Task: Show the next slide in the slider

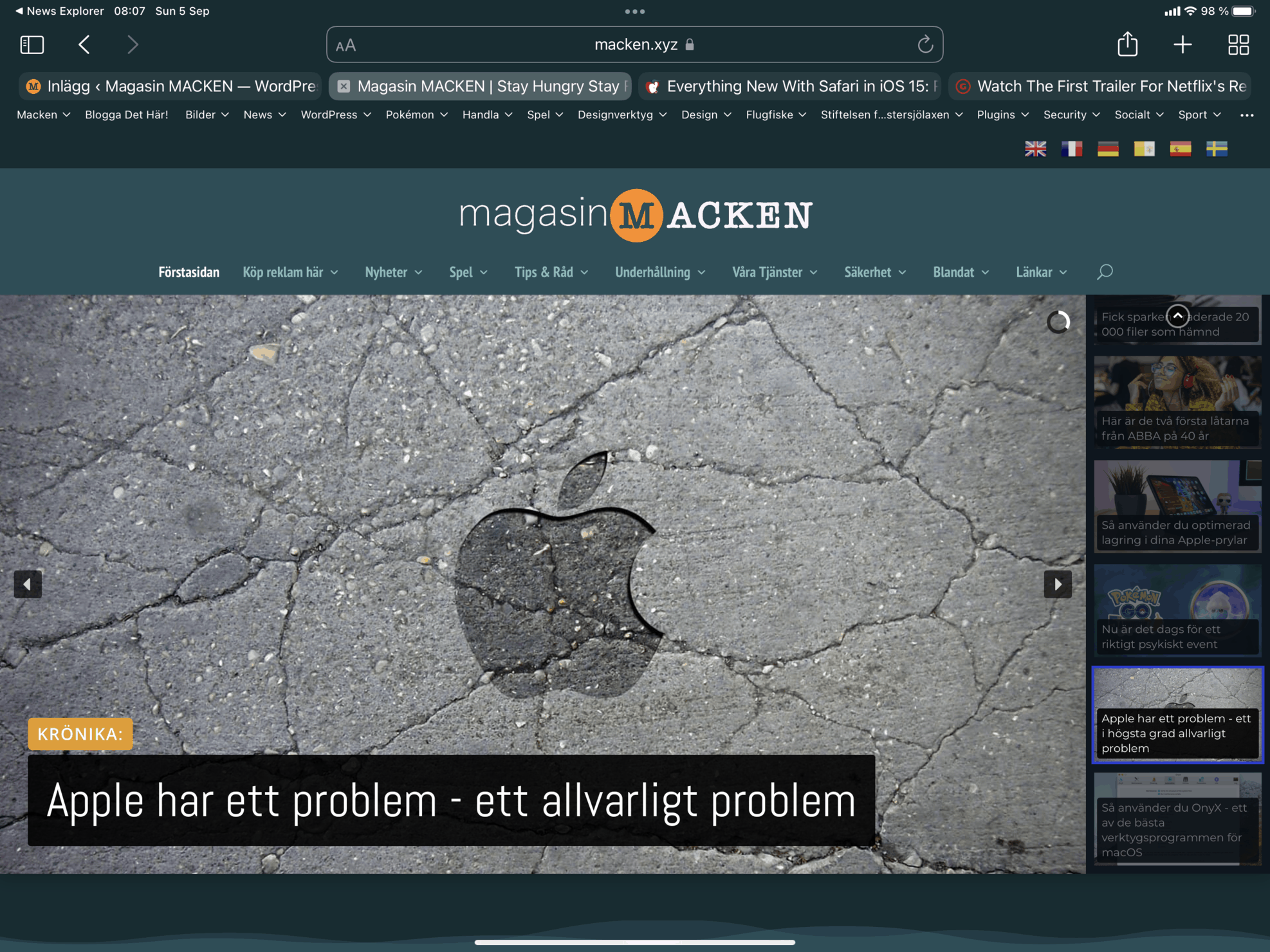Action: pyautogui.click(x=1058, y=584)
